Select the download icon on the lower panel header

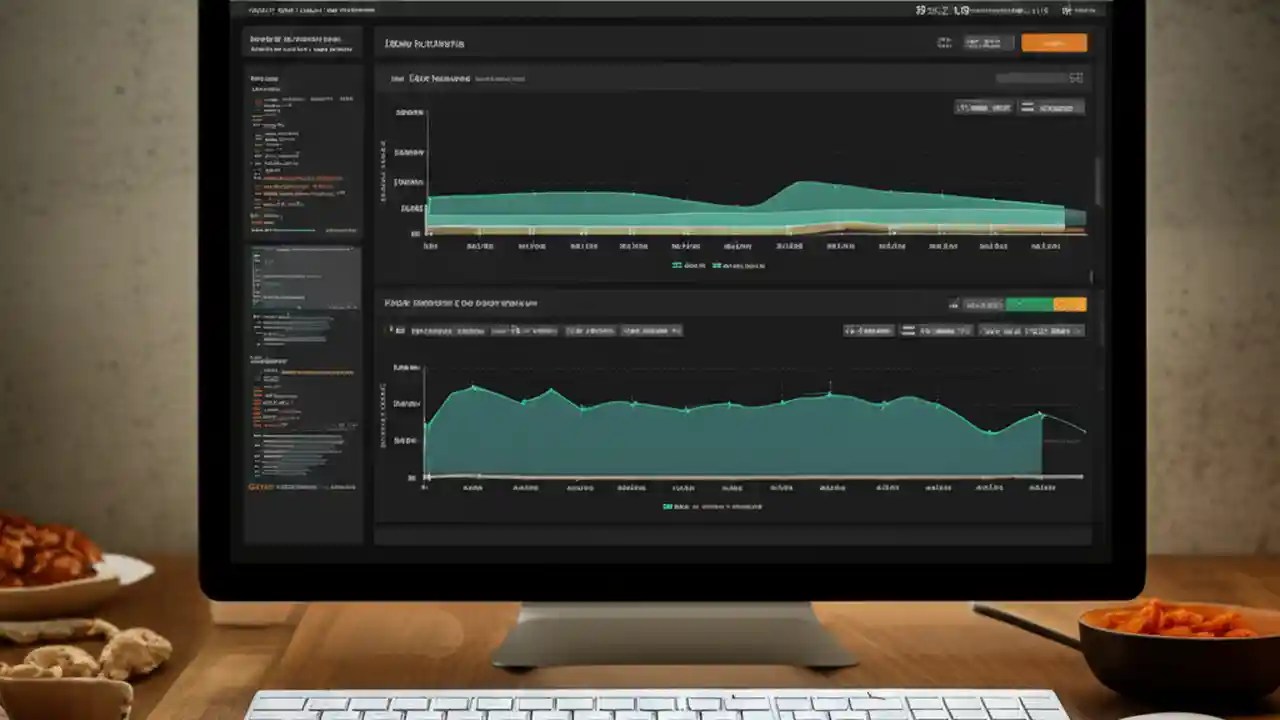pos(953,304)
